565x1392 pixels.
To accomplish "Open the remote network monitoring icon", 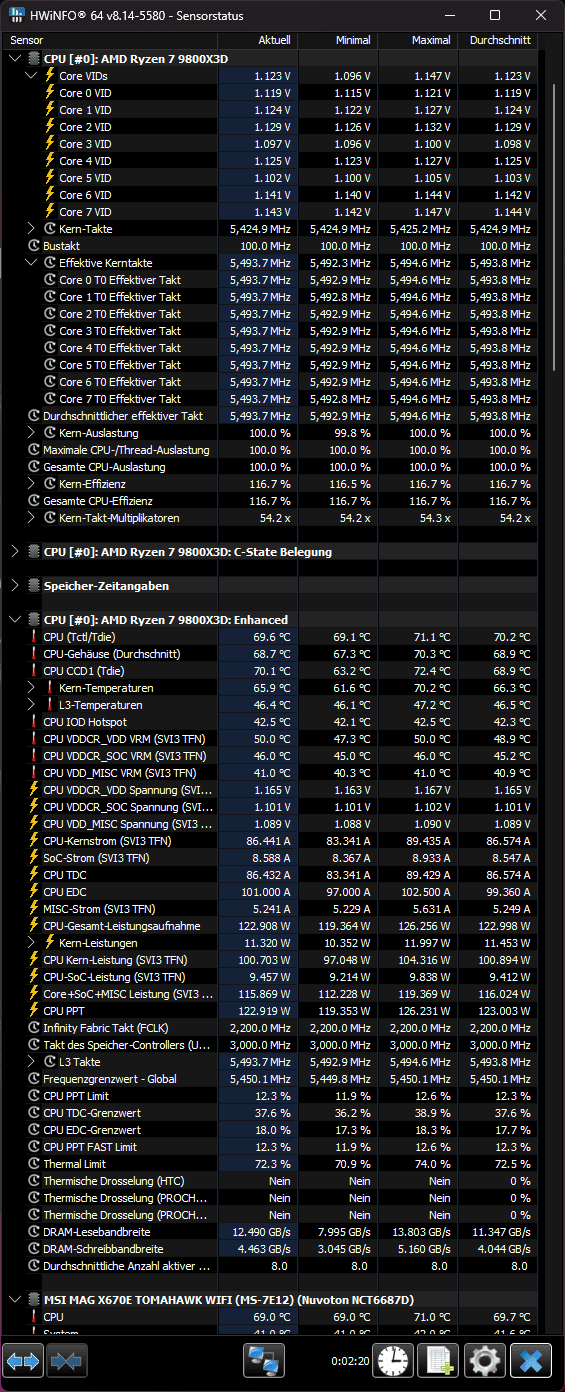I will click(x=265, y=1361).
